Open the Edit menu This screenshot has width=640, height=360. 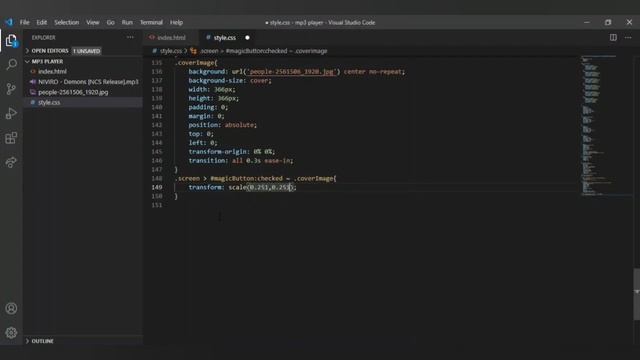42,22
